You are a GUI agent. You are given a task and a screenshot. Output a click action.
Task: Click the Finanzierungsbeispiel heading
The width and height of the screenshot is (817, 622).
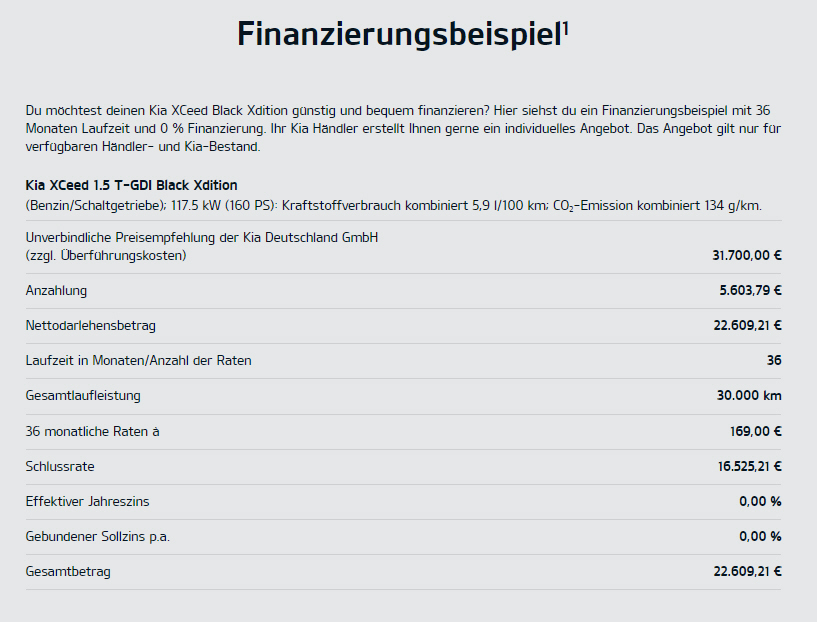398,35
